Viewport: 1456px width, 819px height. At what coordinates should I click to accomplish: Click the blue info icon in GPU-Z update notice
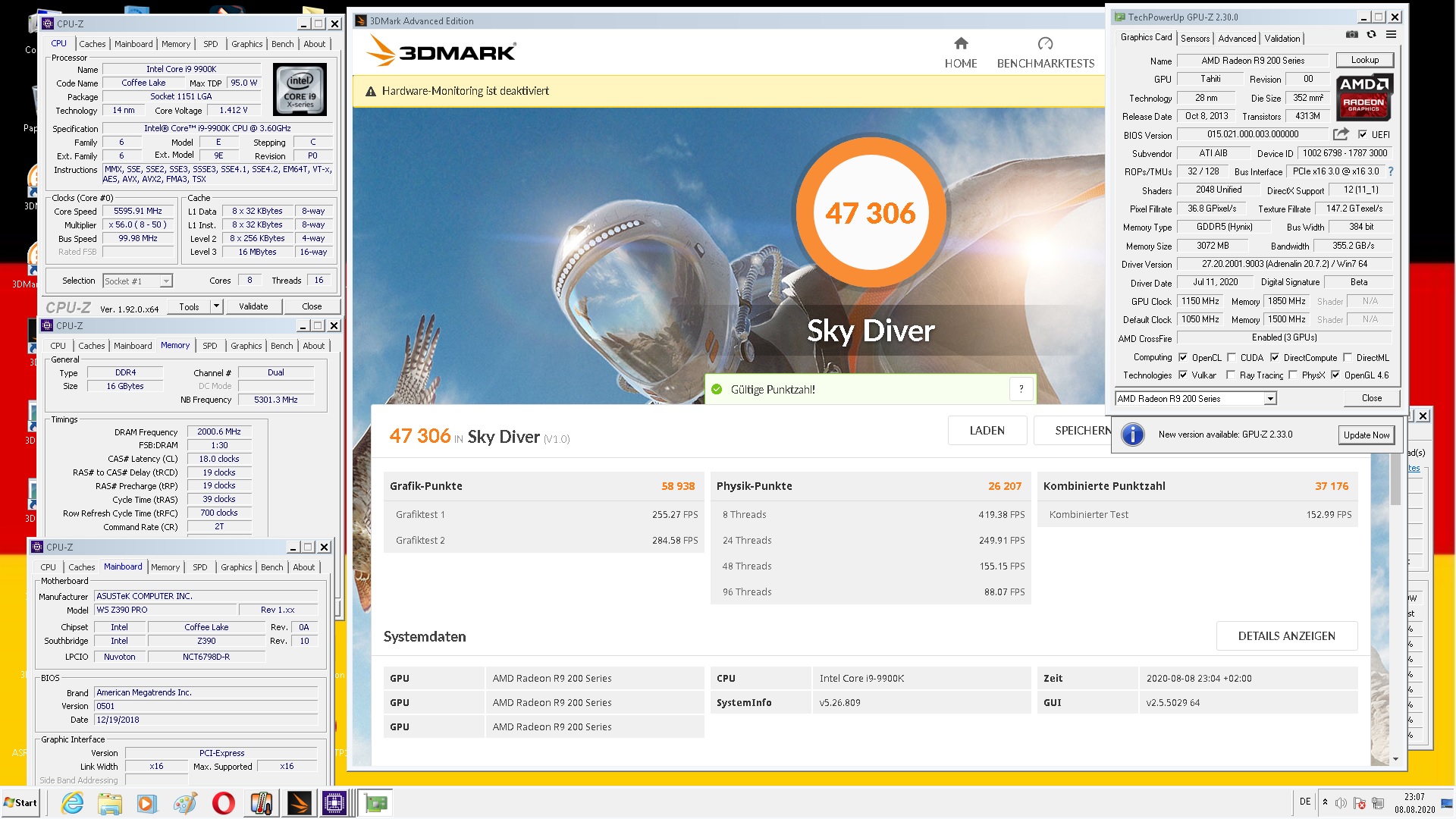click(1132, 435)
